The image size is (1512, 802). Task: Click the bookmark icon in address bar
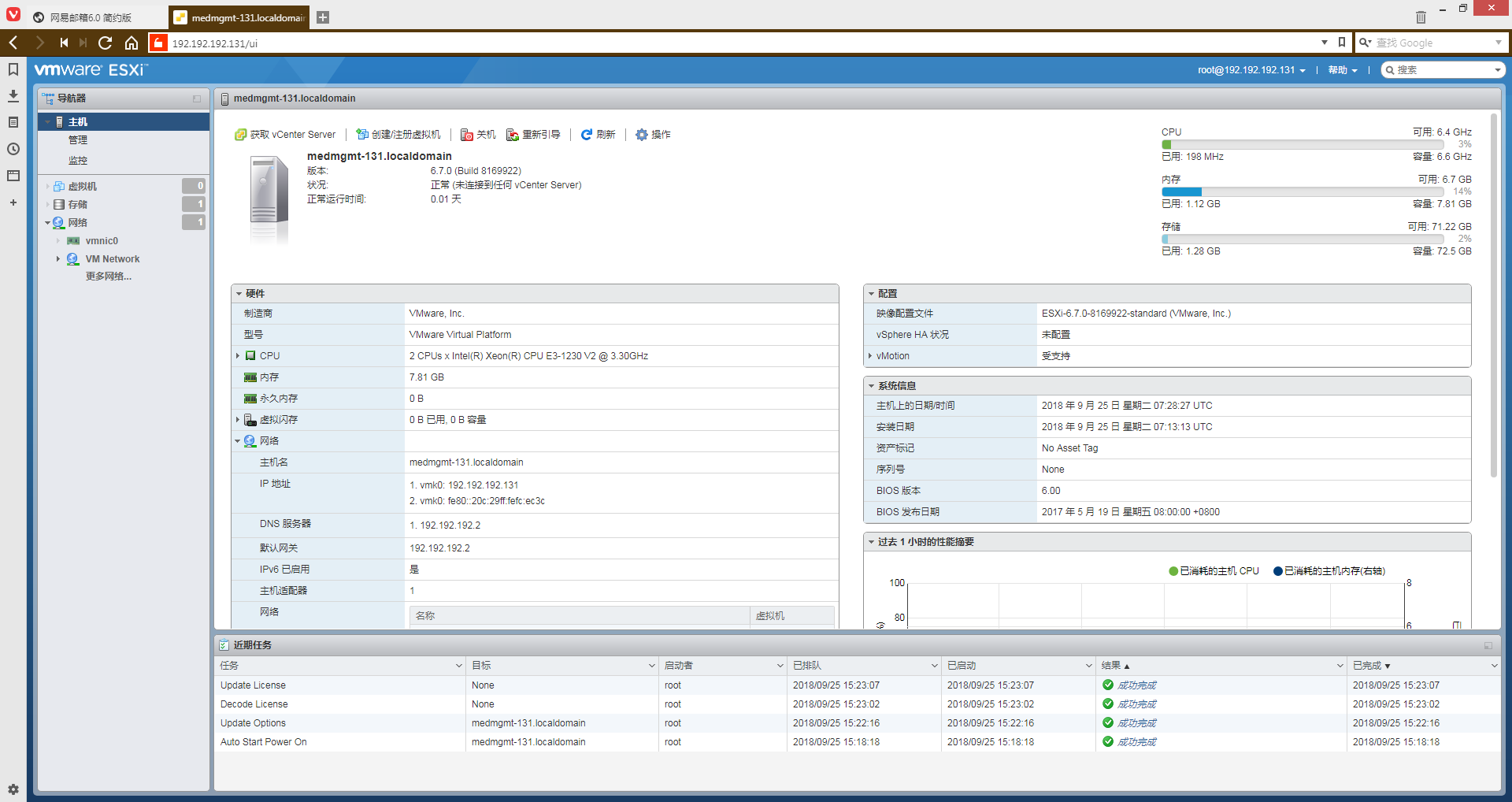(x=1342, y=43)
